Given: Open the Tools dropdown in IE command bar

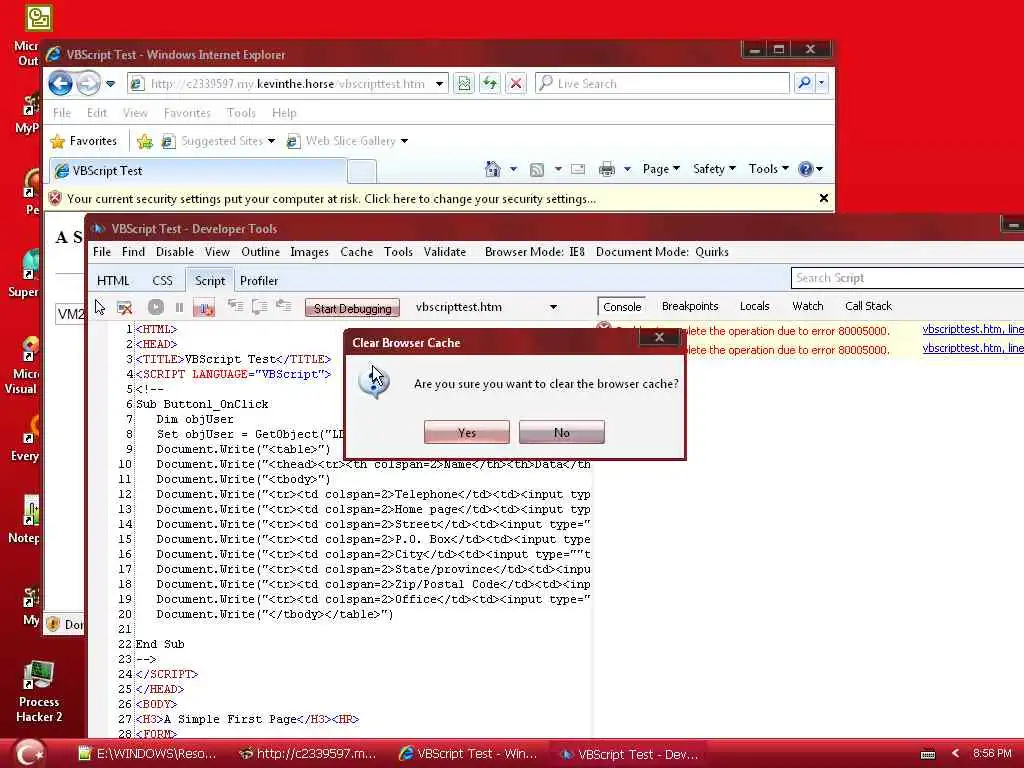Looking at the screenshot, I should (x=769, y=169).
